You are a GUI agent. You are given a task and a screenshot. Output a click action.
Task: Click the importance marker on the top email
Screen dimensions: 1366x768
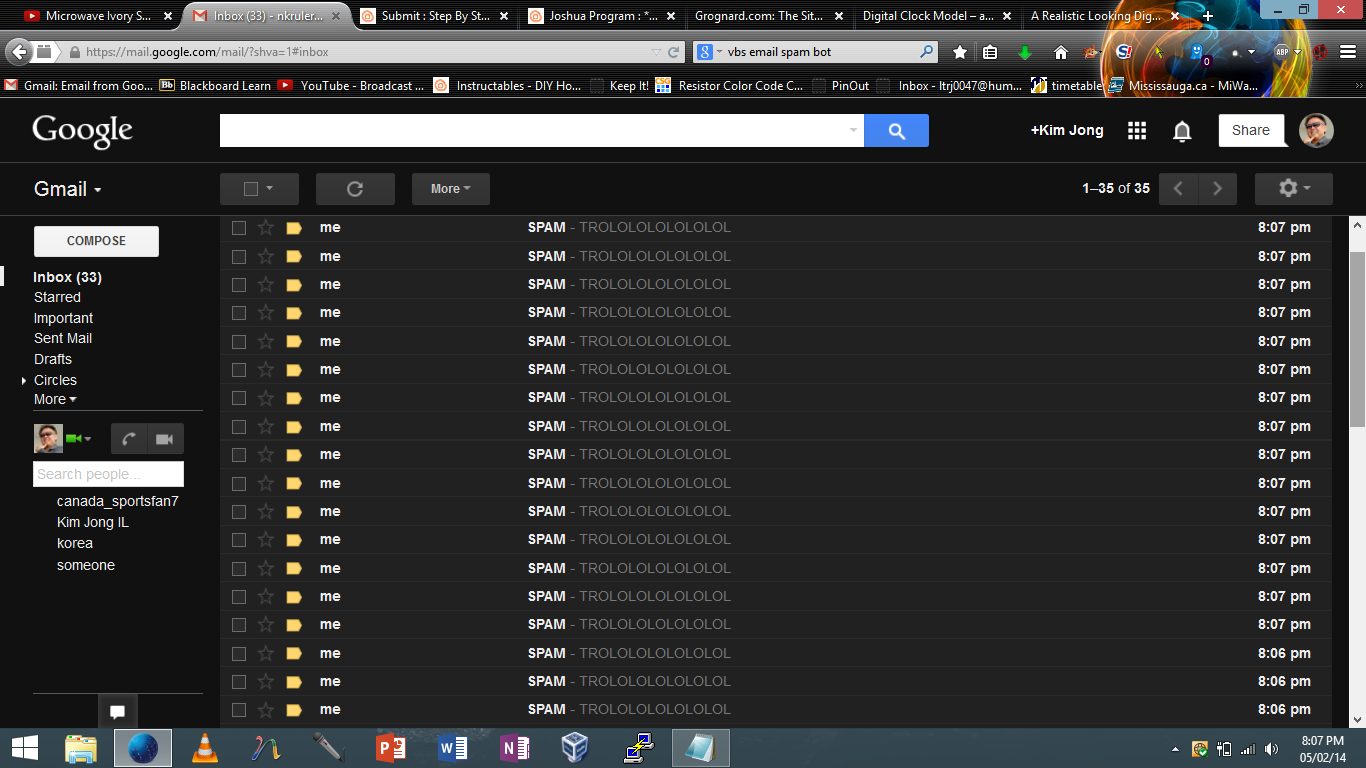pyautogui.click(x=293, y=227)
